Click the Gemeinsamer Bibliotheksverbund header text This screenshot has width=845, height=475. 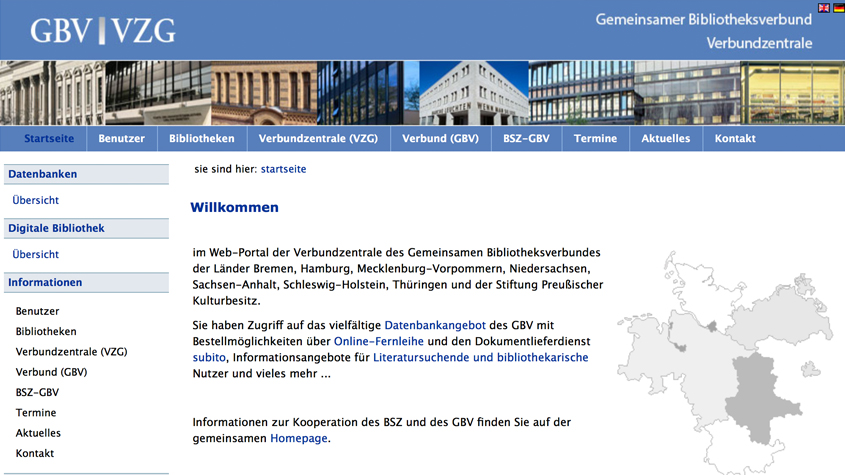click(703, 19)
